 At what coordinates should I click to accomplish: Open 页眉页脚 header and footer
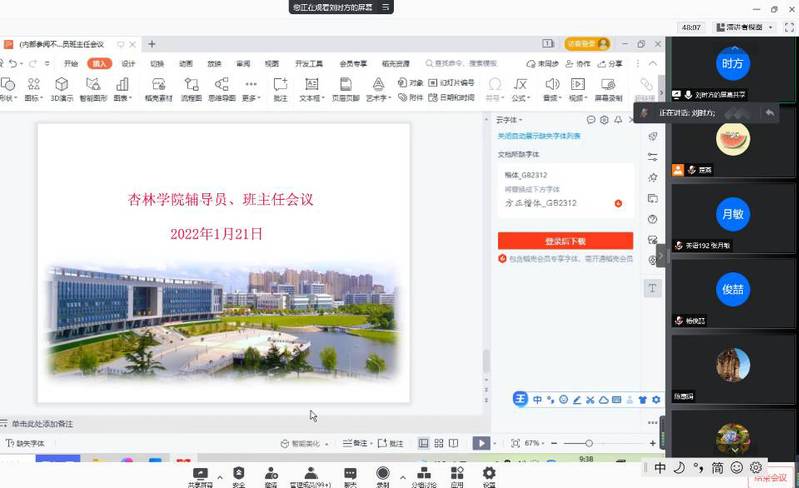tap(345, 89)
